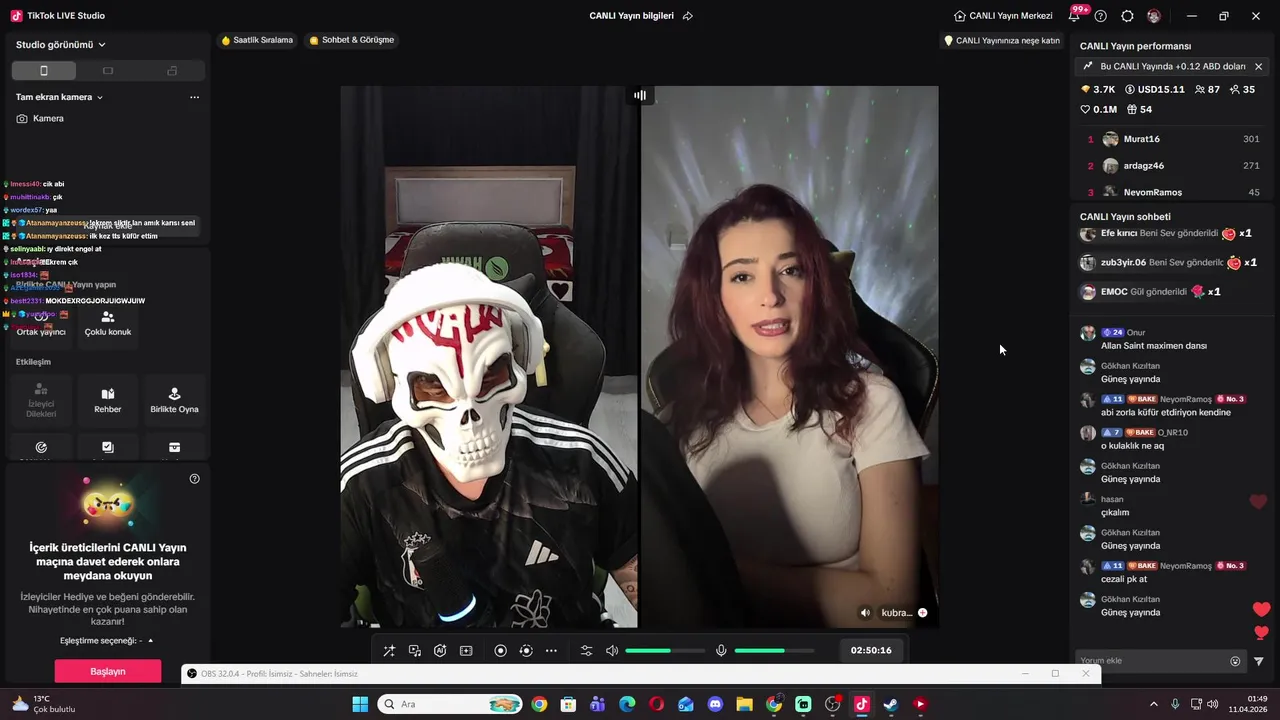
Task: Click the USD15.11 earnings stat
Action: point(1155,89)
